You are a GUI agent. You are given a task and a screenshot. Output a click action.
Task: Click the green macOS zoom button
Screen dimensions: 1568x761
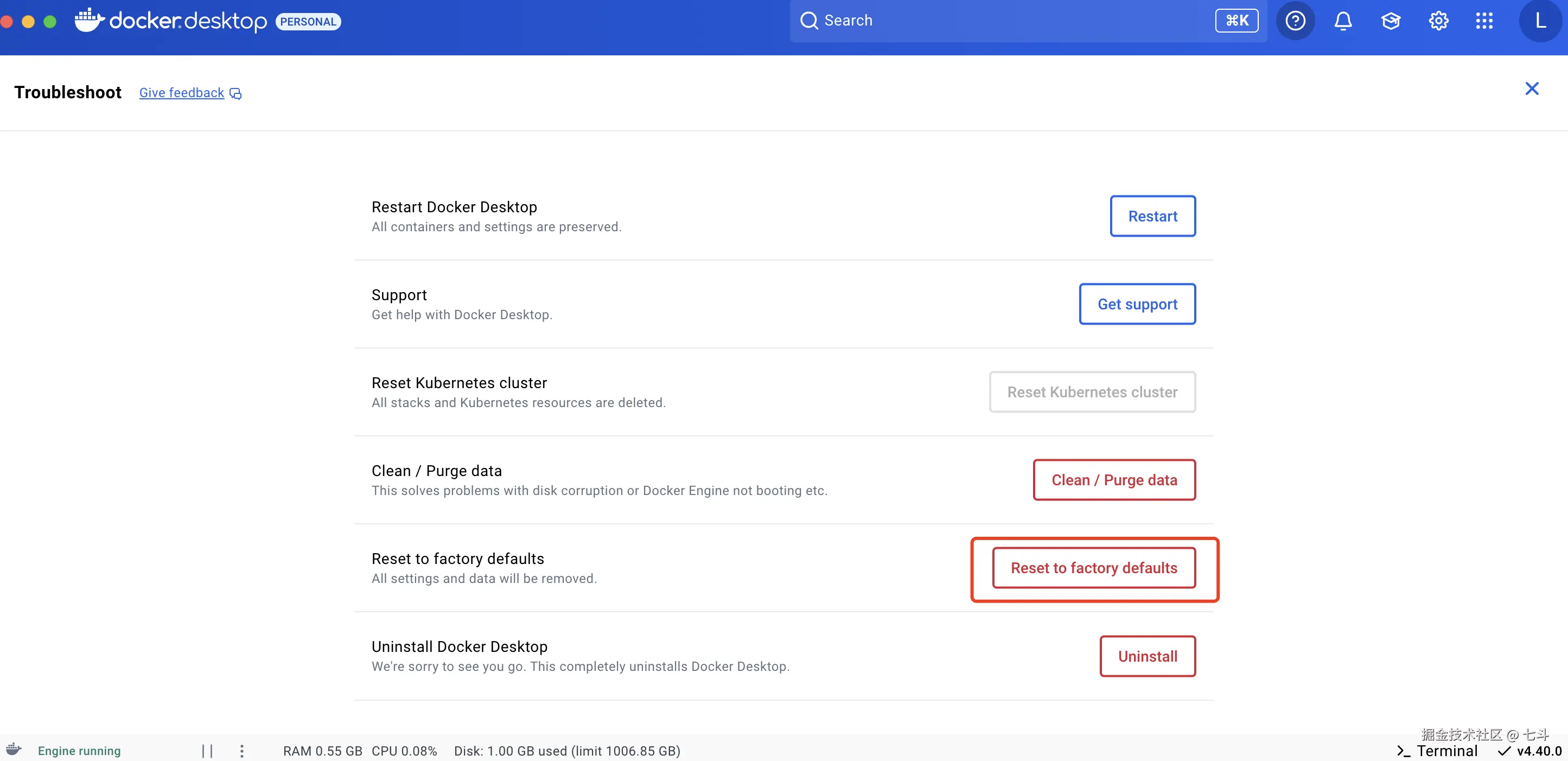tap(50, 21)
